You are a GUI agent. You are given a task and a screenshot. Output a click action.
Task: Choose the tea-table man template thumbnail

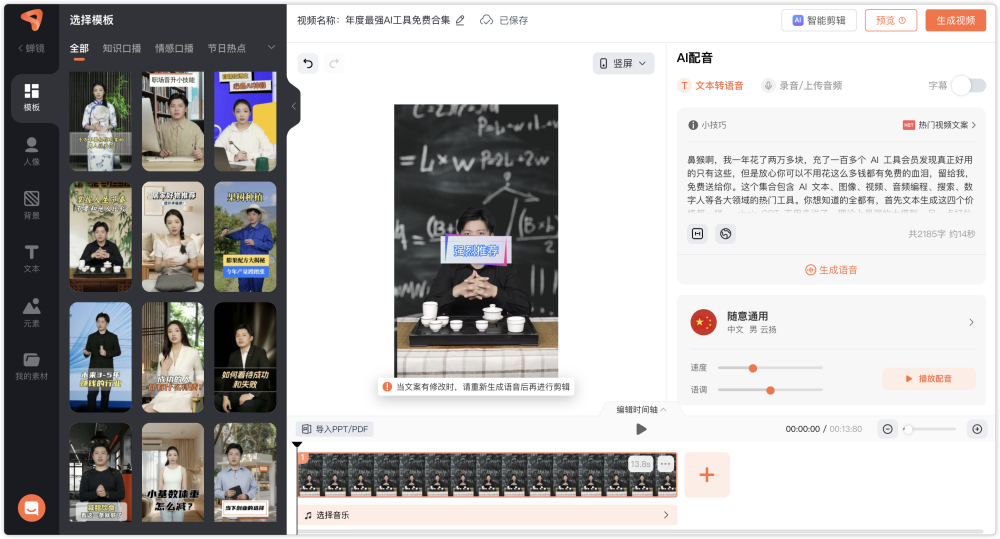[100, 237]
